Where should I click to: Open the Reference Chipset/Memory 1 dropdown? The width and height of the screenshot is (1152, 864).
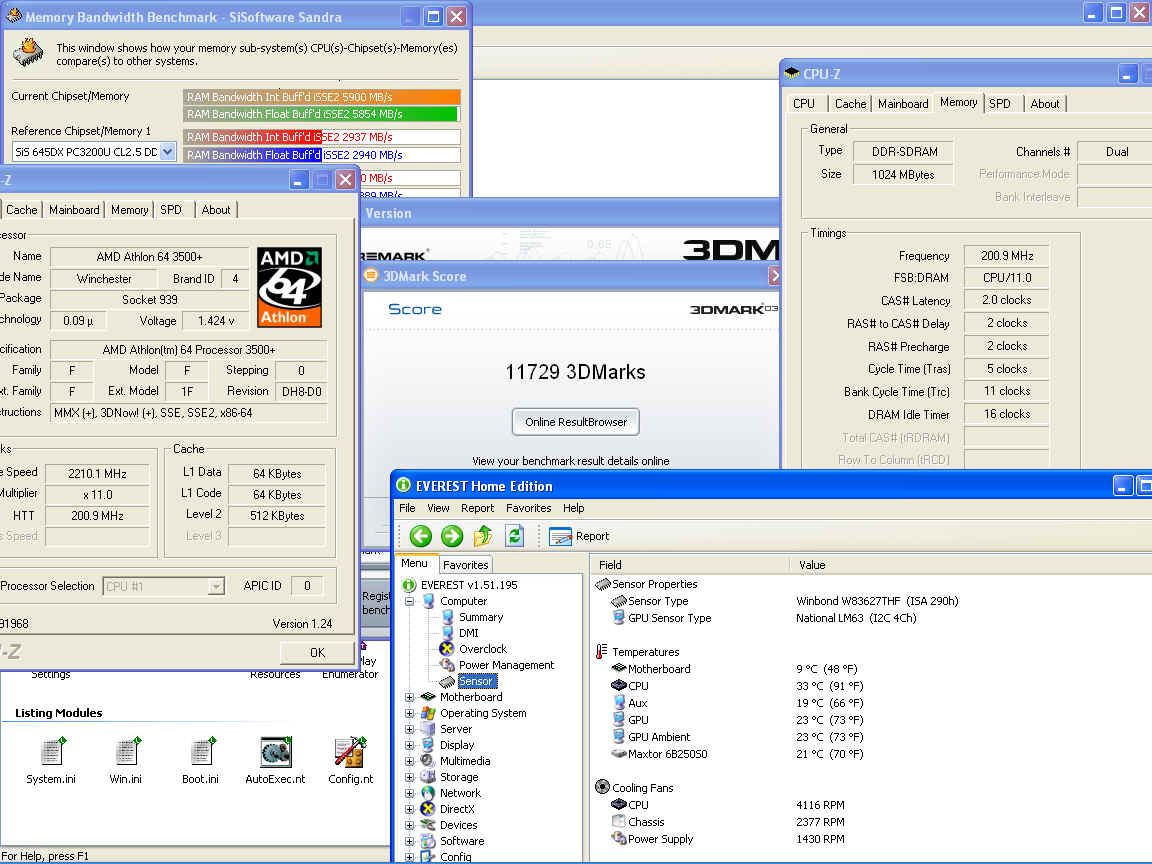tap(168, 152)
